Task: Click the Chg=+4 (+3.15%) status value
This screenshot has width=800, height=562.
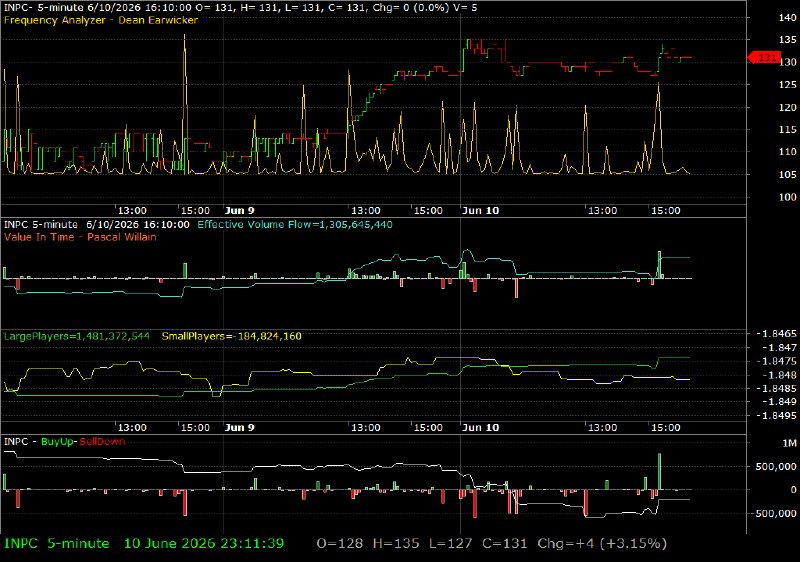Action: 602,544
